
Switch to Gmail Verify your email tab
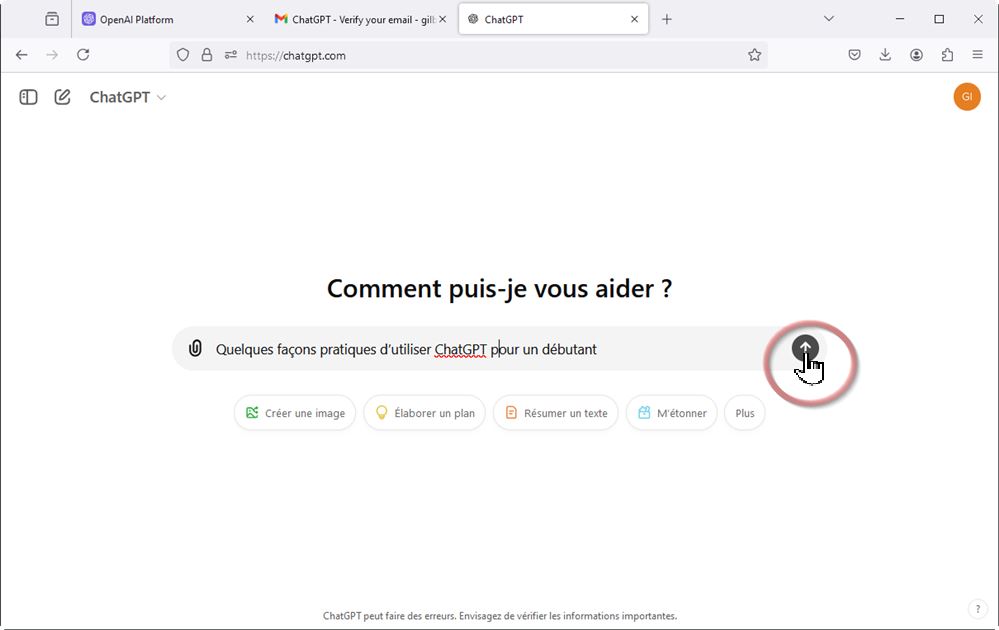(x=360, y=19)
